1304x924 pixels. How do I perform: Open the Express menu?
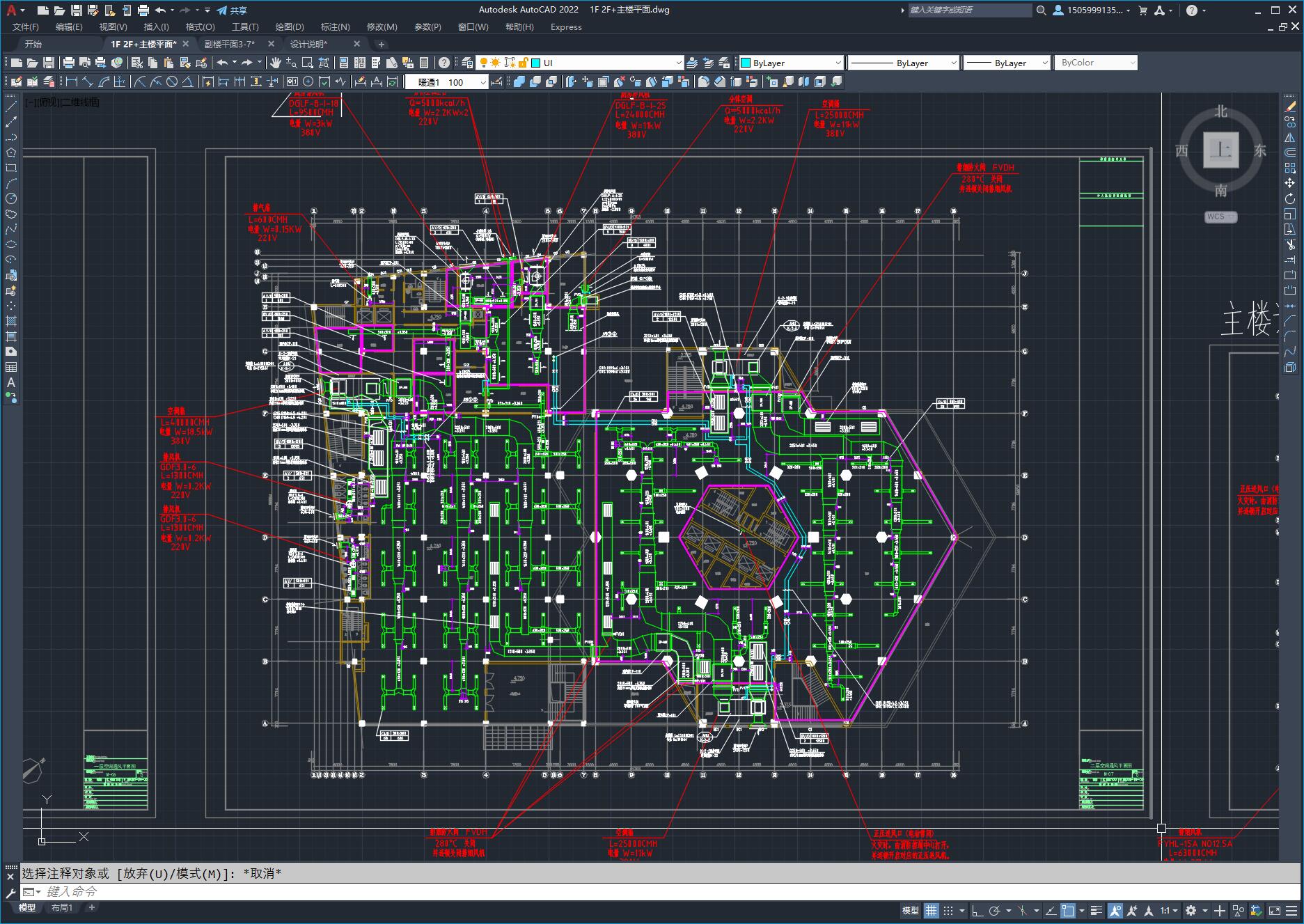[566, 27]
